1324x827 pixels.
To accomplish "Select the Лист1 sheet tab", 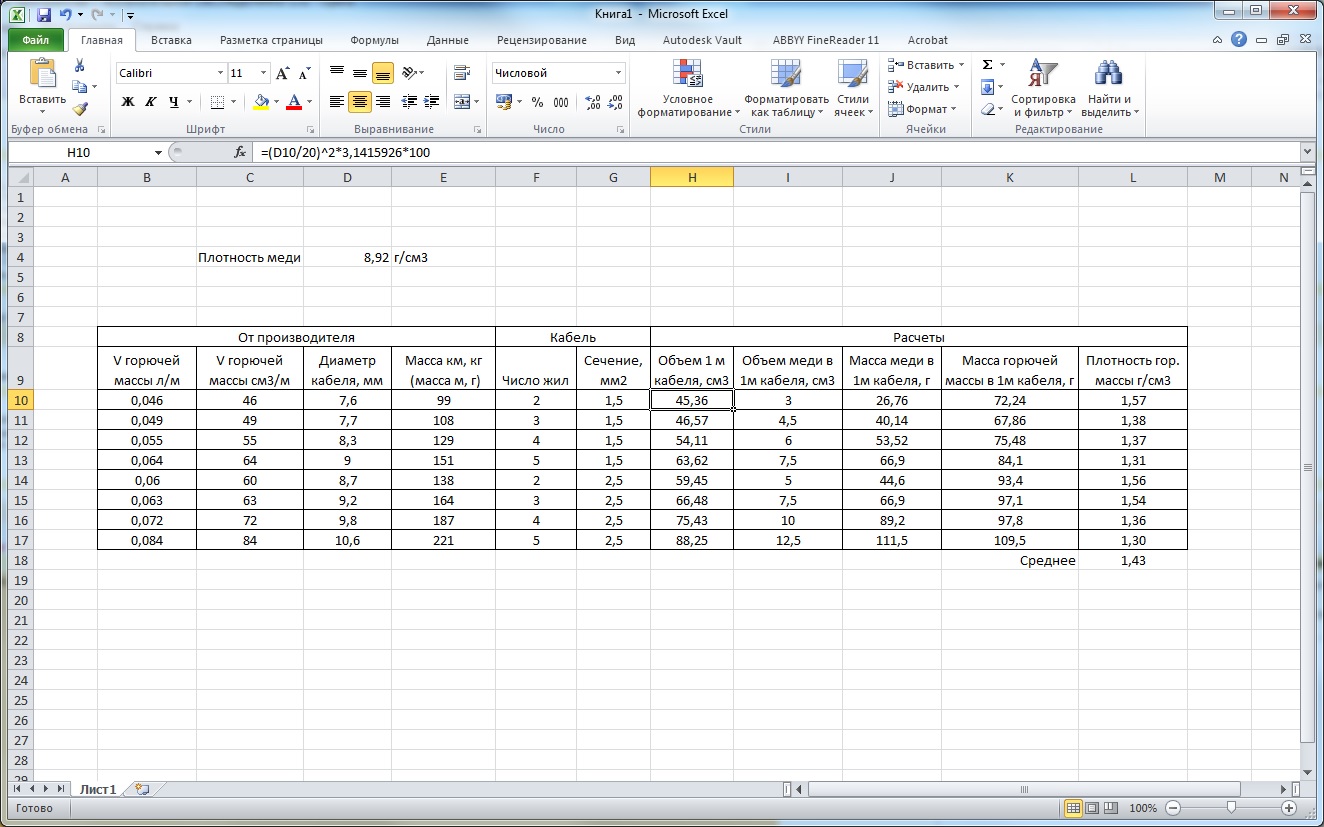I will [x=98, y=788].
